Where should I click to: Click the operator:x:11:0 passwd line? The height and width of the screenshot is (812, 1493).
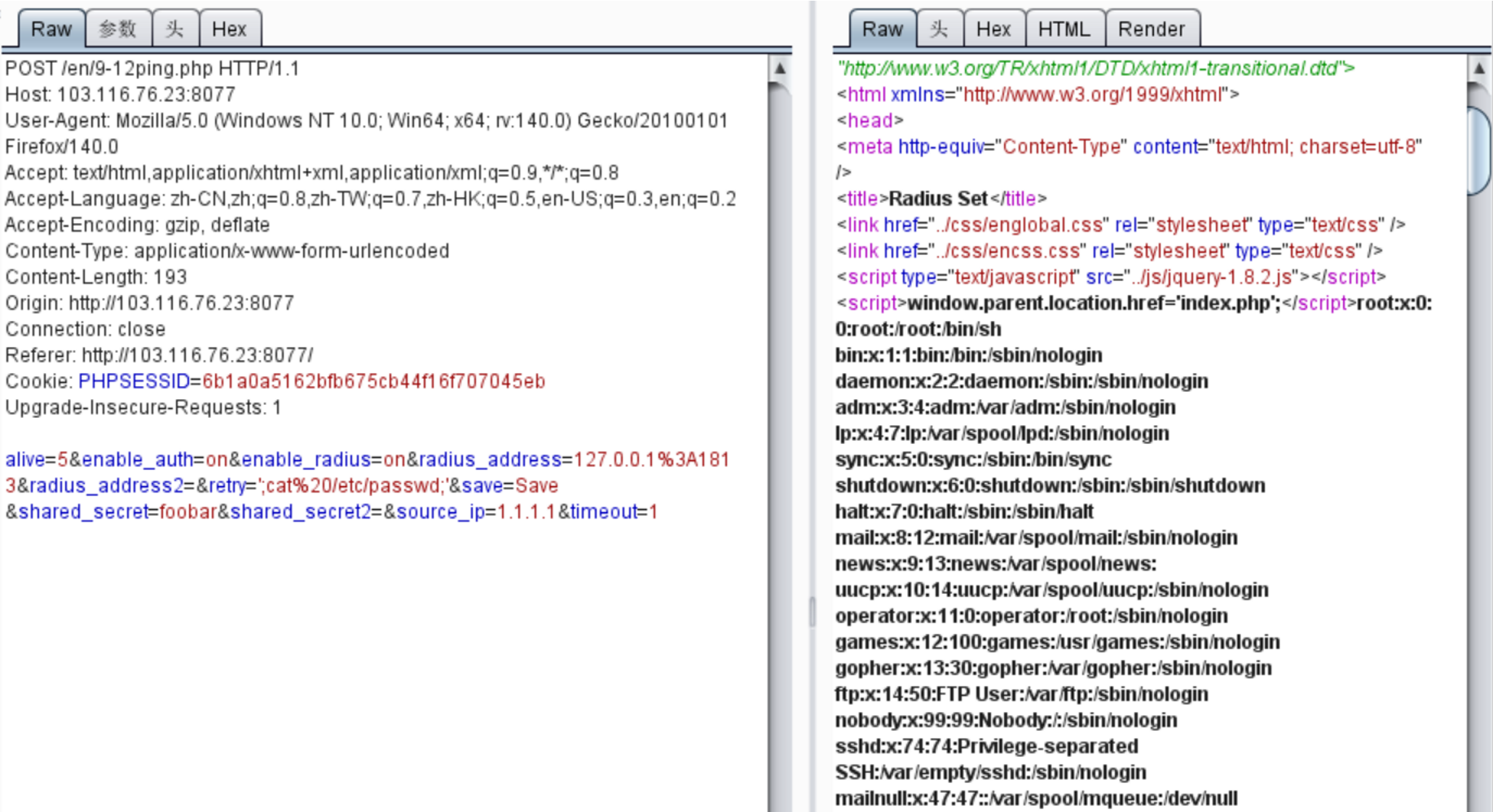(1032, 616)
